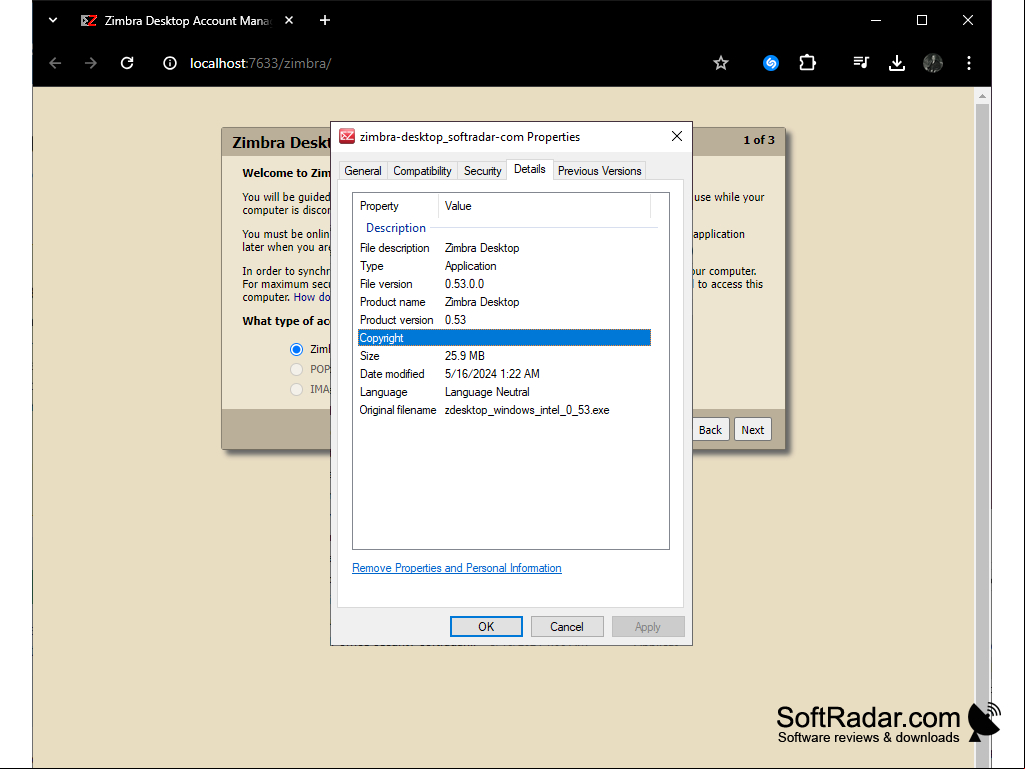The image size is (1025, 769).
Task: Click Back in the Zimbra wizard
Action: click(710, 430)
